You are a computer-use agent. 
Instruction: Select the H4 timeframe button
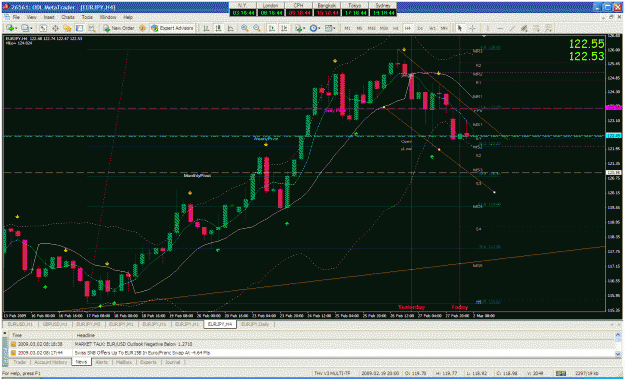(x=408, y=28)
